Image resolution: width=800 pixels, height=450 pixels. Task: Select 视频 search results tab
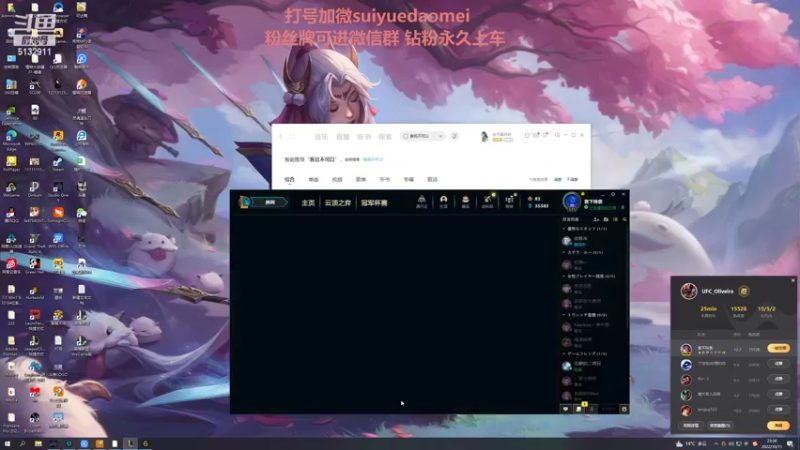click(x=337, y=180)
